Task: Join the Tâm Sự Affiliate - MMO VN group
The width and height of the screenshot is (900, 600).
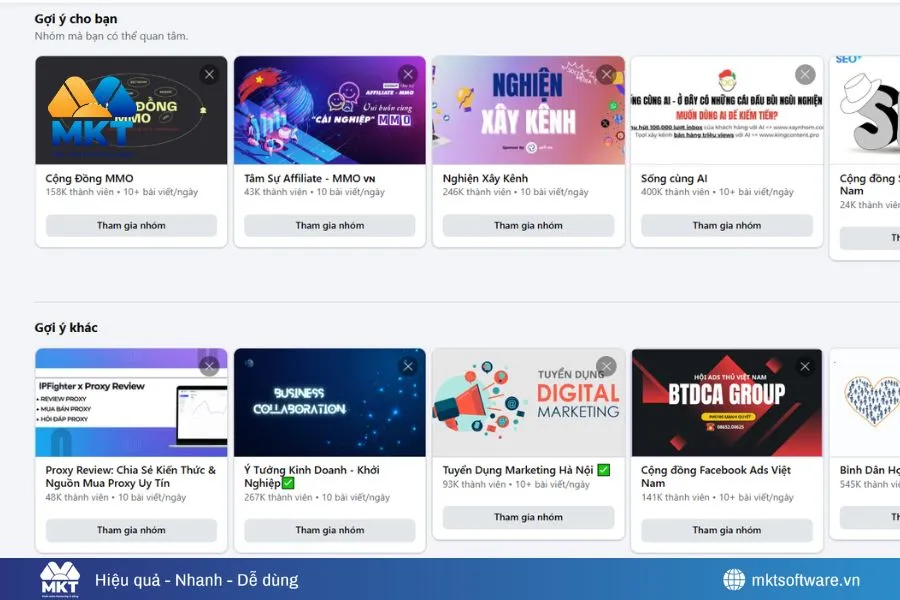Action: [x=328, y=225]
